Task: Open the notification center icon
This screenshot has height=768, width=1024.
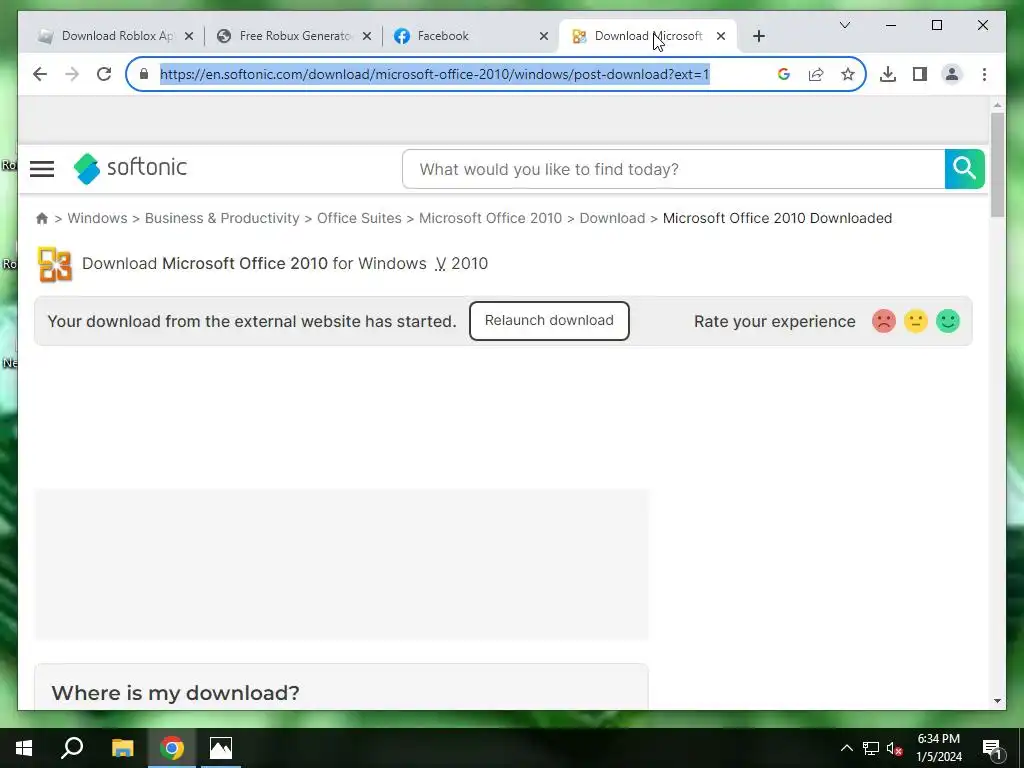Action: point(992,749)
